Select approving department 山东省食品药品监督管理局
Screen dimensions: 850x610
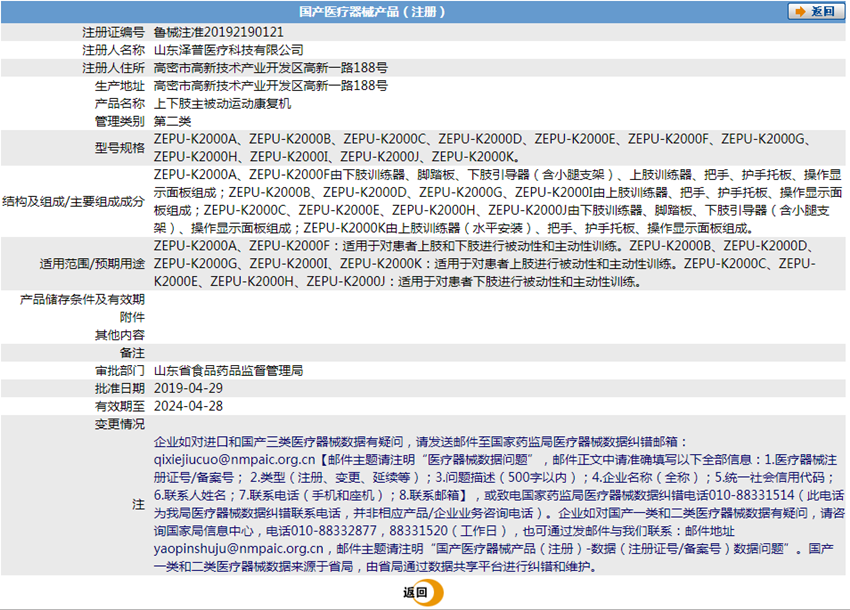tap(229, 371)
